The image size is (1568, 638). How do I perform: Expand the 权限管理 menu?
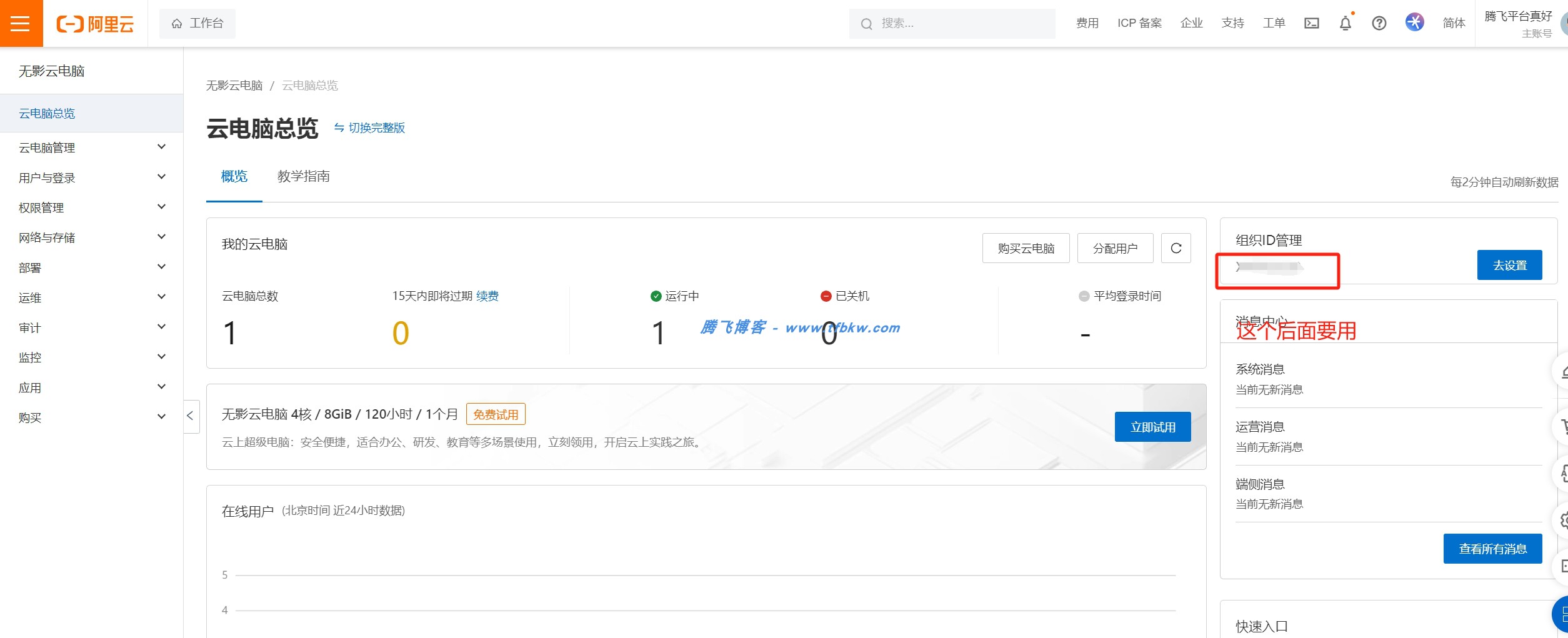pyautogui.click(x=92, y=207)
